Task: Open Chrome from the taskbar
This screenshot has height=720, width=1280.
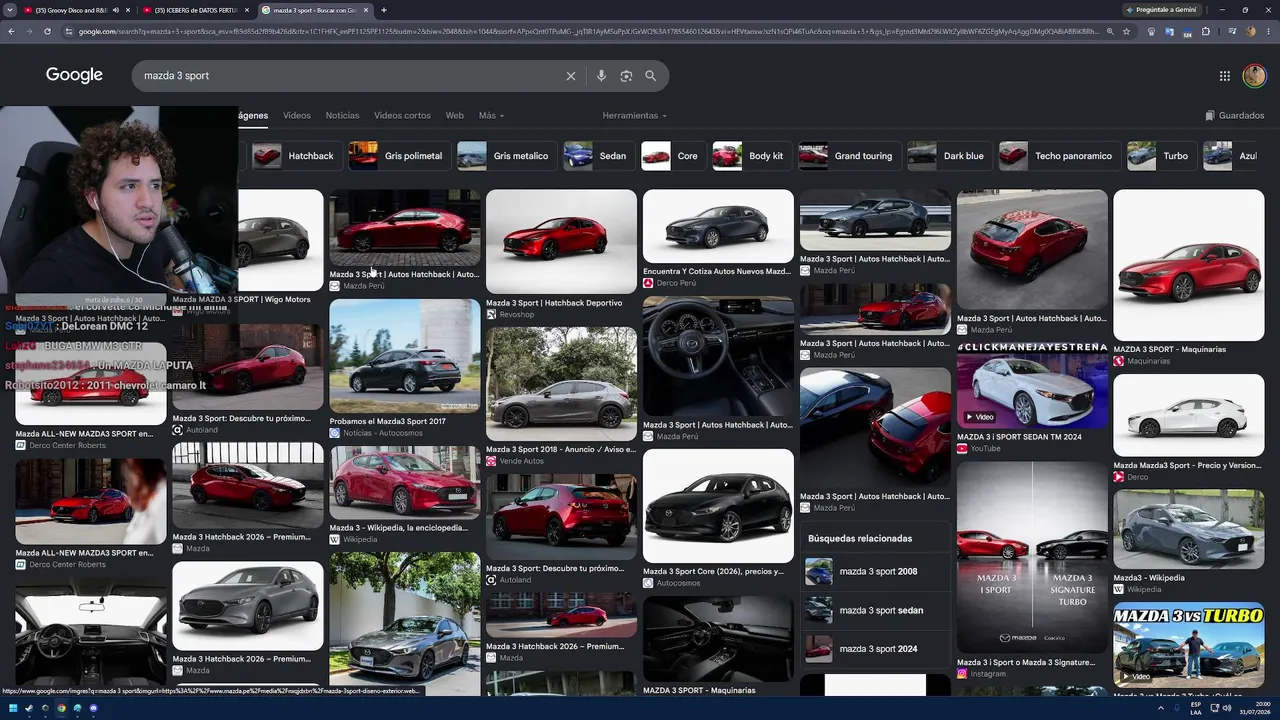Action: [61, 708]
